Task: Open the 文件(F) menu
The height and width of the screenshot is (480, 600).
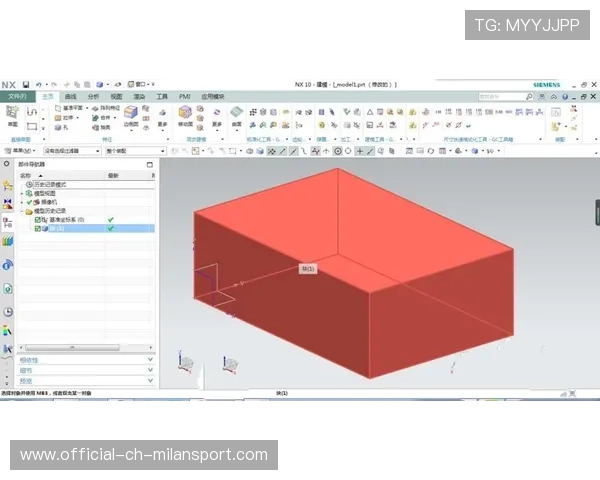Action: click(x=17, y=96)
